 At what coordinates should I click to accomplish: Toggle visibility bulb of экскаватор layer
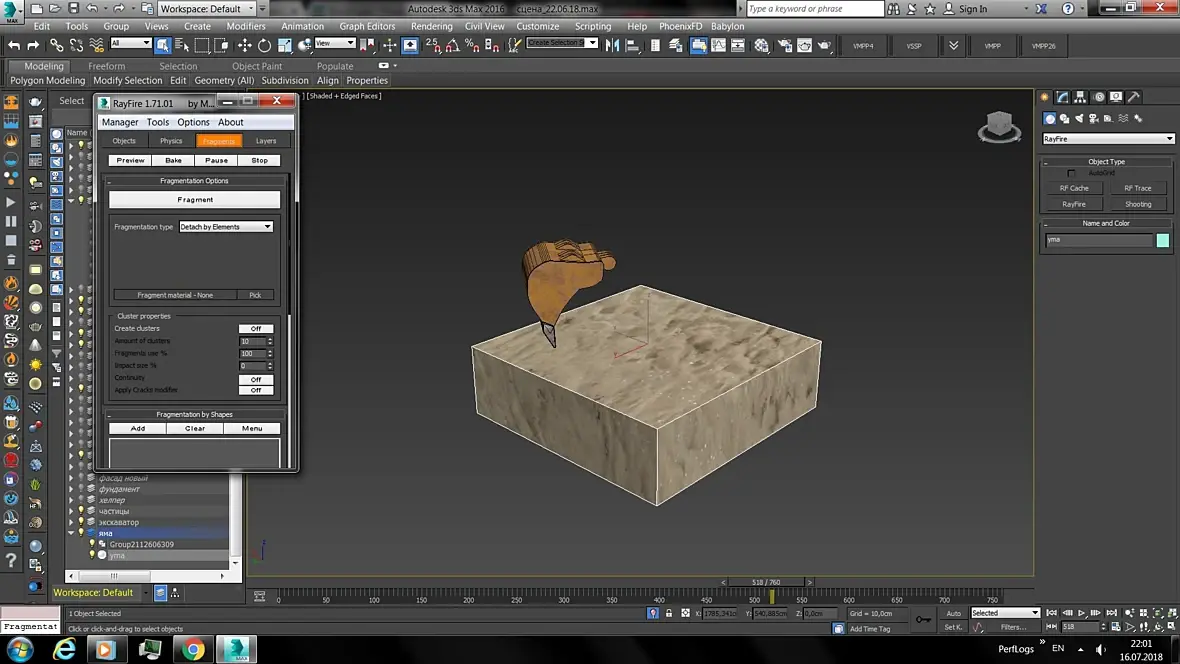[x=81, y=522]
